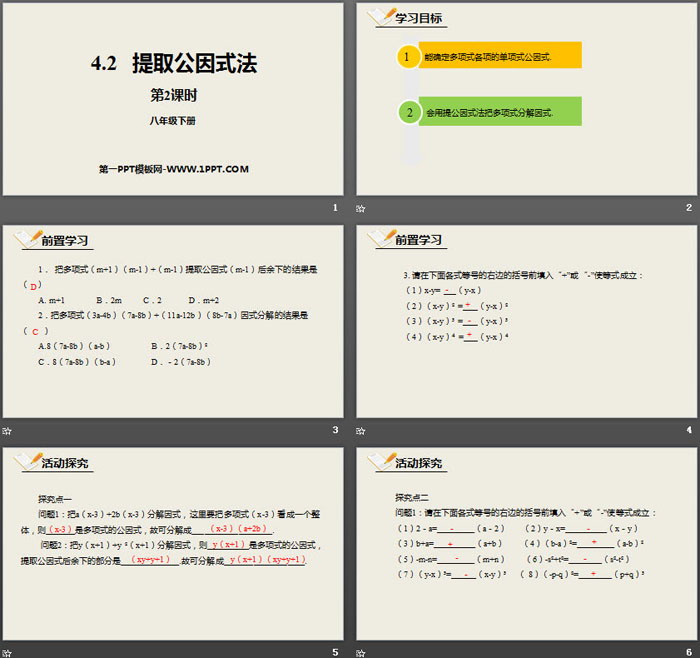
Task: Click the 第2课时 subtitle on first slide
Action: click(174, 97)
